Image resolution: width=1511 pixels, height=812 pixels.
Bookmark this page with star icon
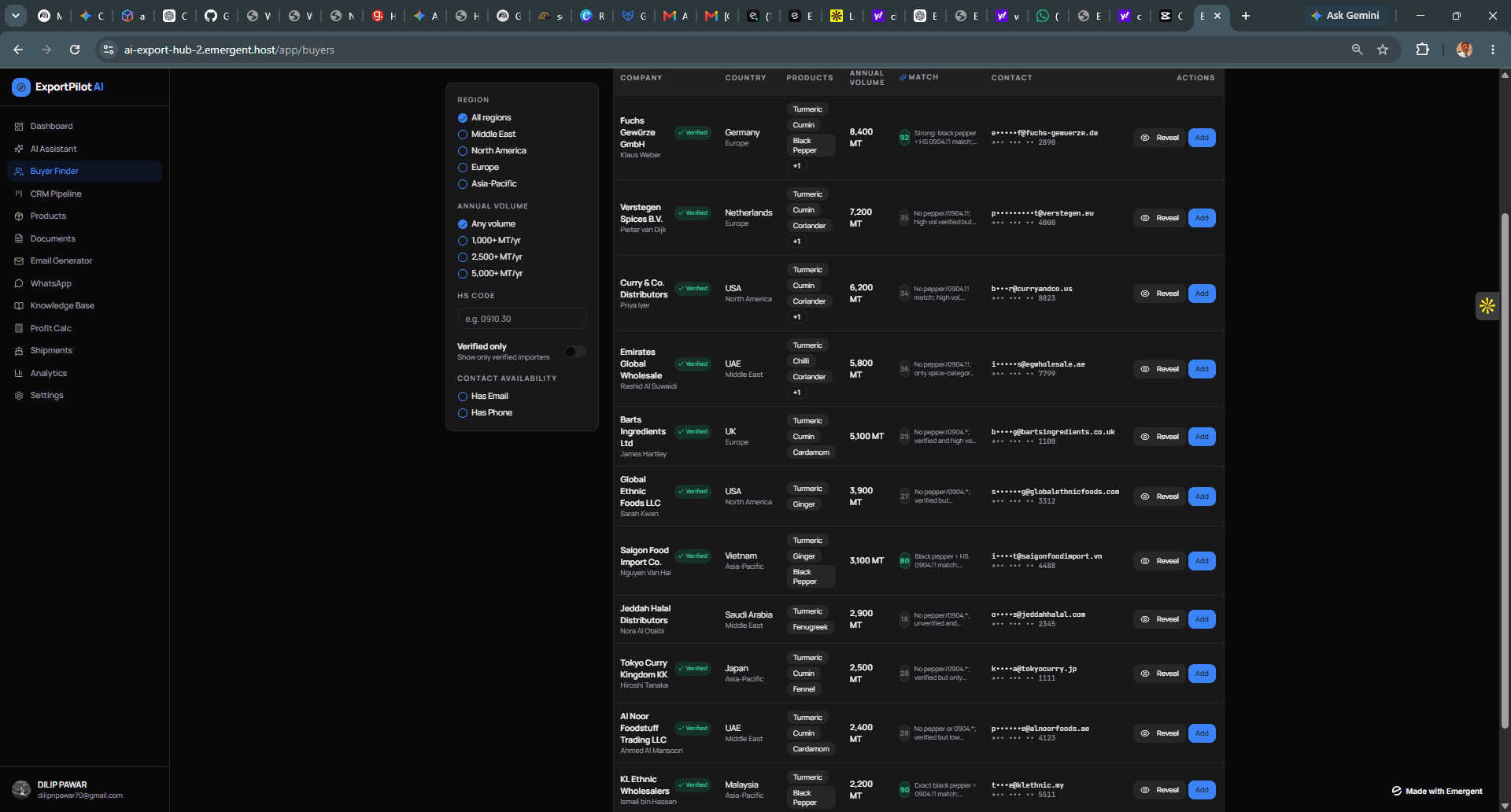point(1383,50)
